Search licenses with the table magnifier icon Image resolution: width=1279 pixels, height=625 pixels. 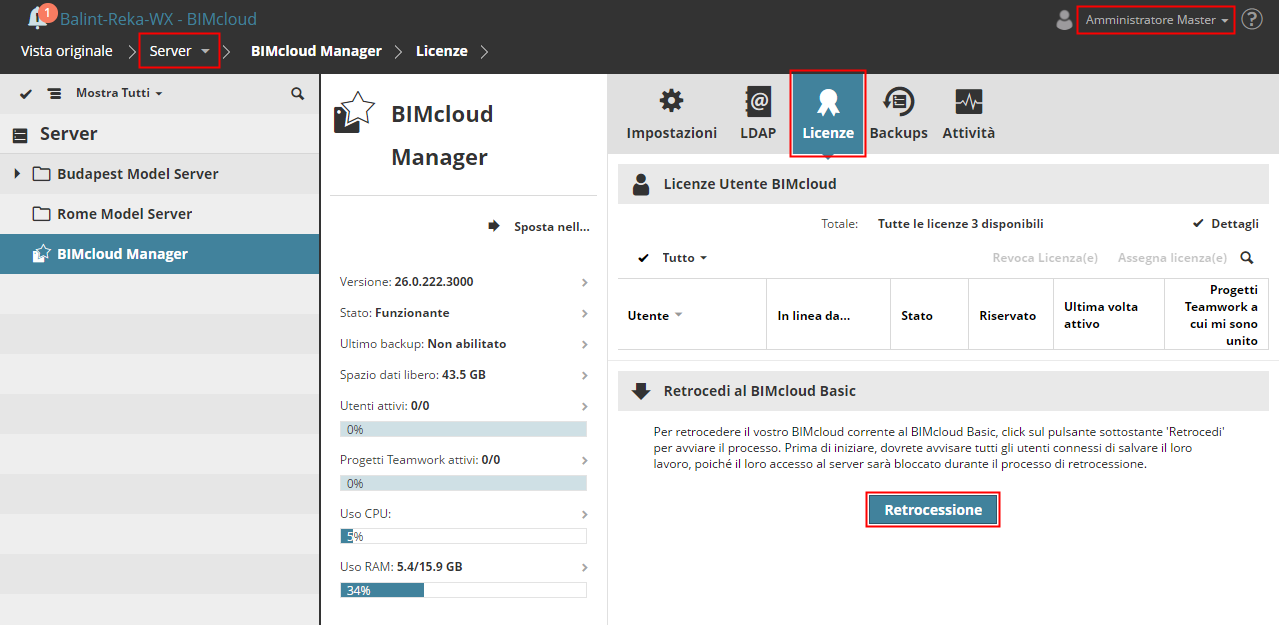pos(1247,258)
